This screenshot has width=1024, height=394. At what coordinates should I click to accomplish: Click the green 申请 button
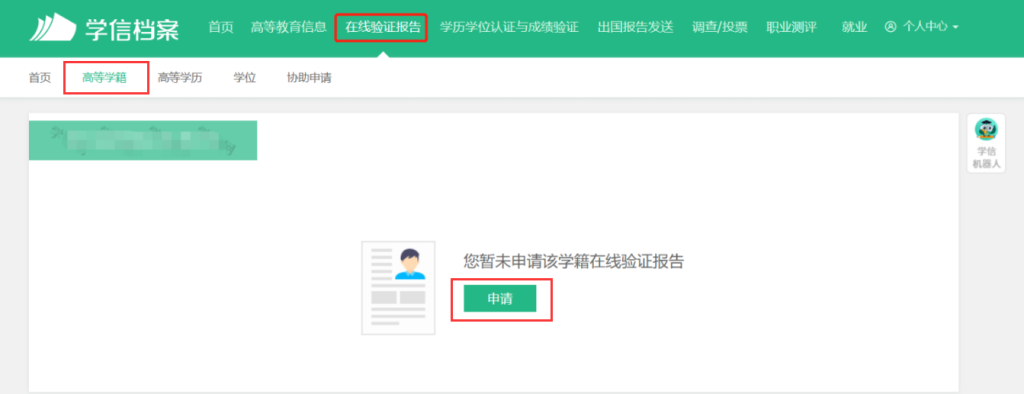click(500, 299)
